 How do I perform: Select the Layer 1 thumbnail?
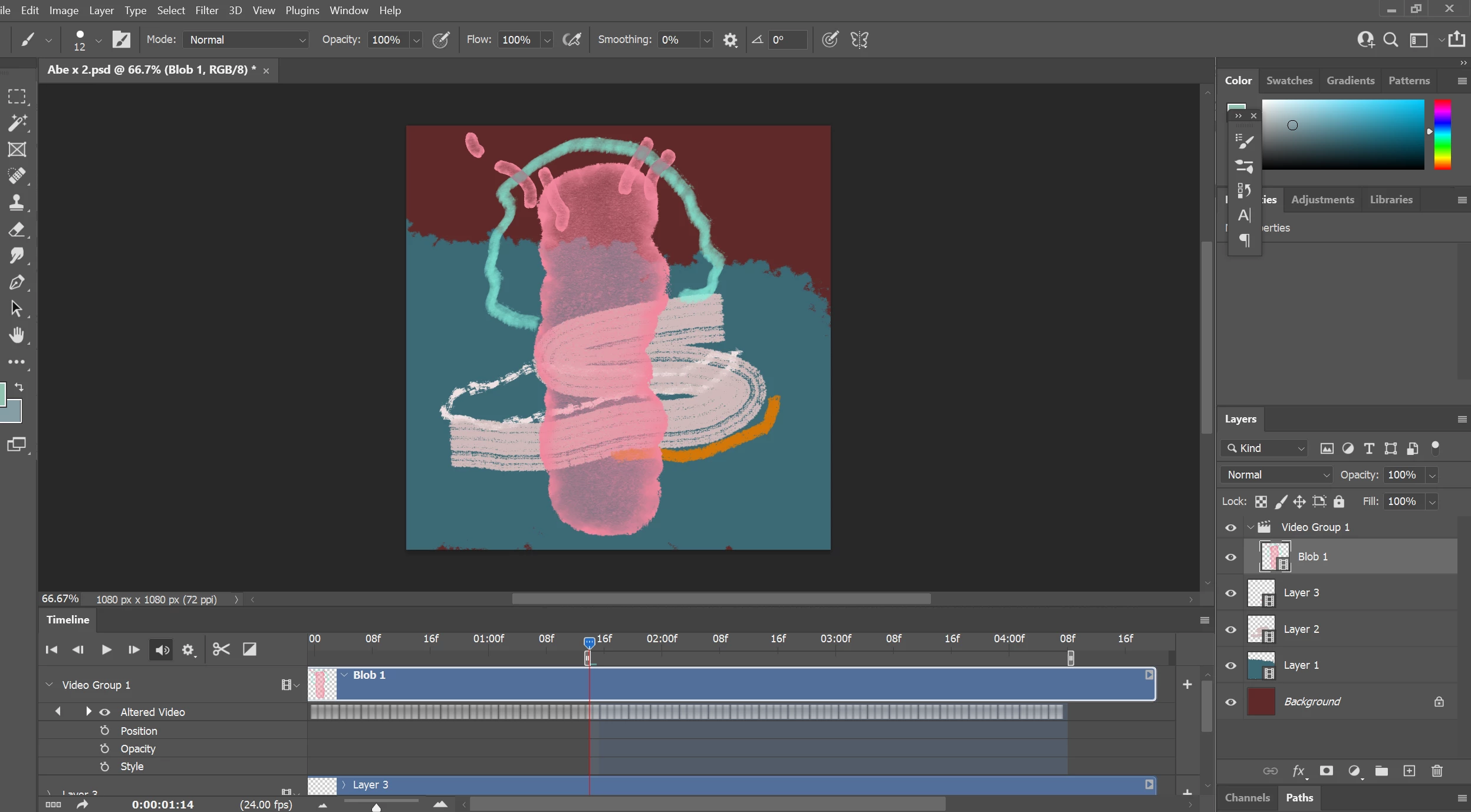click(x=1261, y=665)
